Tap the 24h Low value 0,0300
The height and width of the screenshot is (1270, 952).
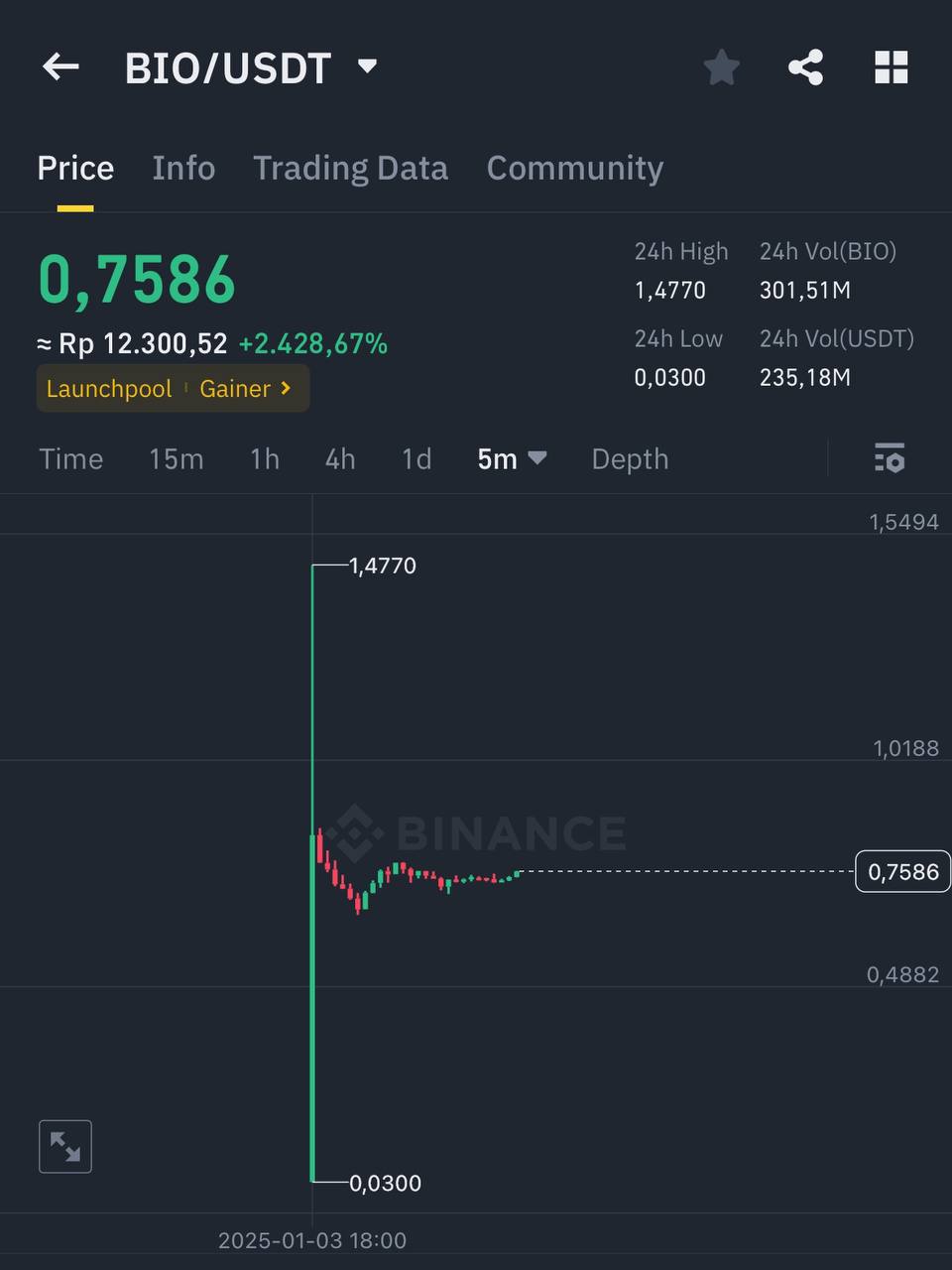pos(670,377)
